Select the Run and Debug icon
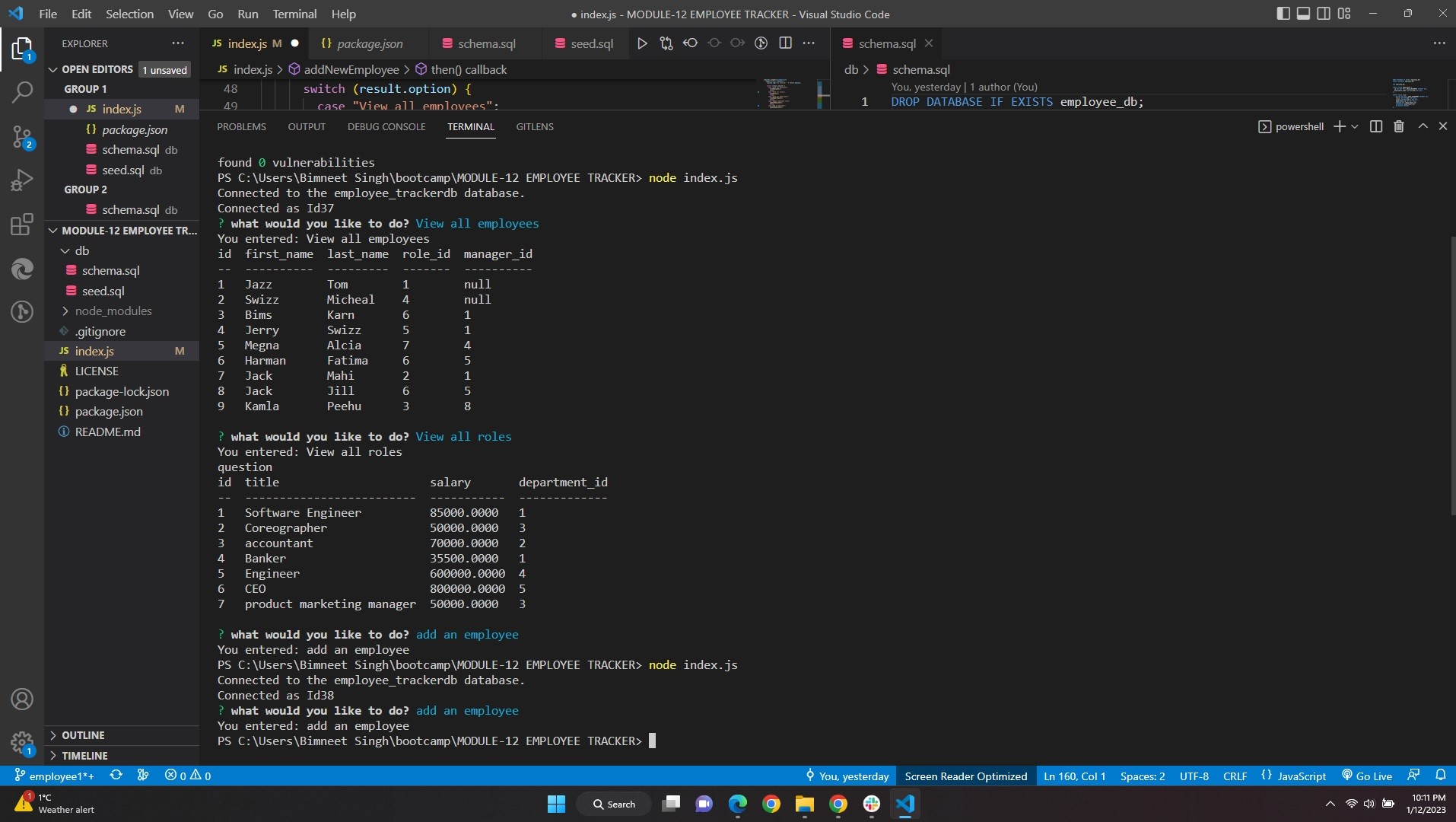The image size is (1456, 822). click(x=22, y=180)
